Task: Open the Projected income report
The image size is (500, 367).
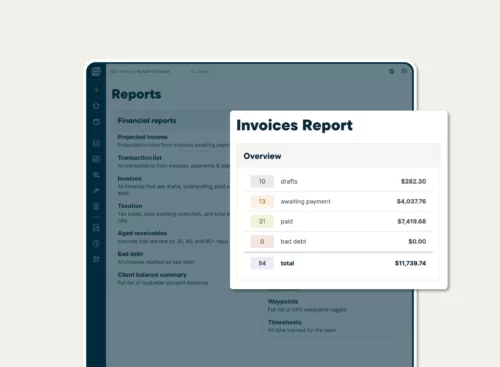Action: point(142,137)
